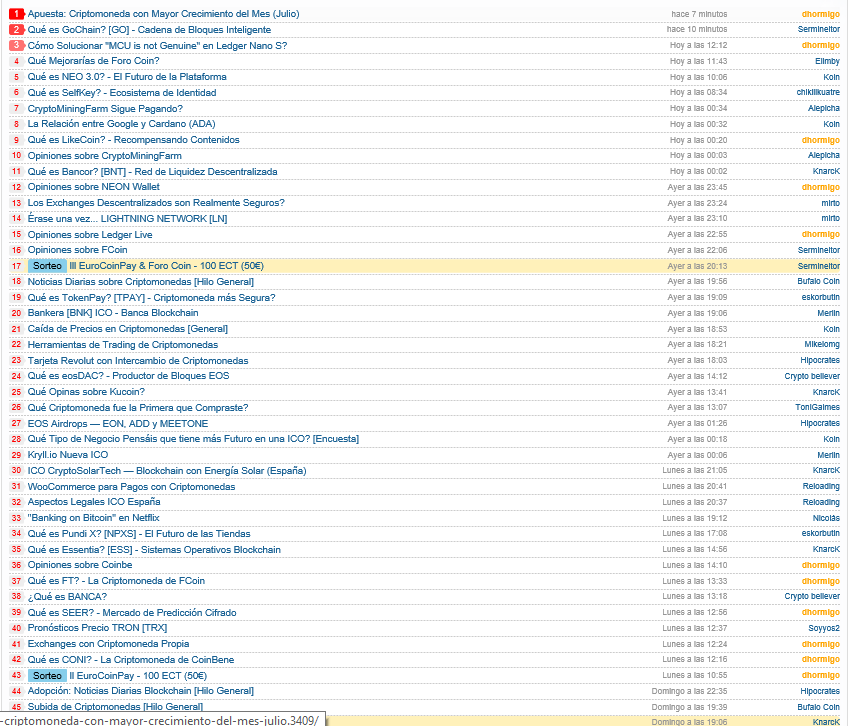Open 'ICO CryptoSolarTech' thread
This screenshot has width=852, height=726.
pos(167,471)
